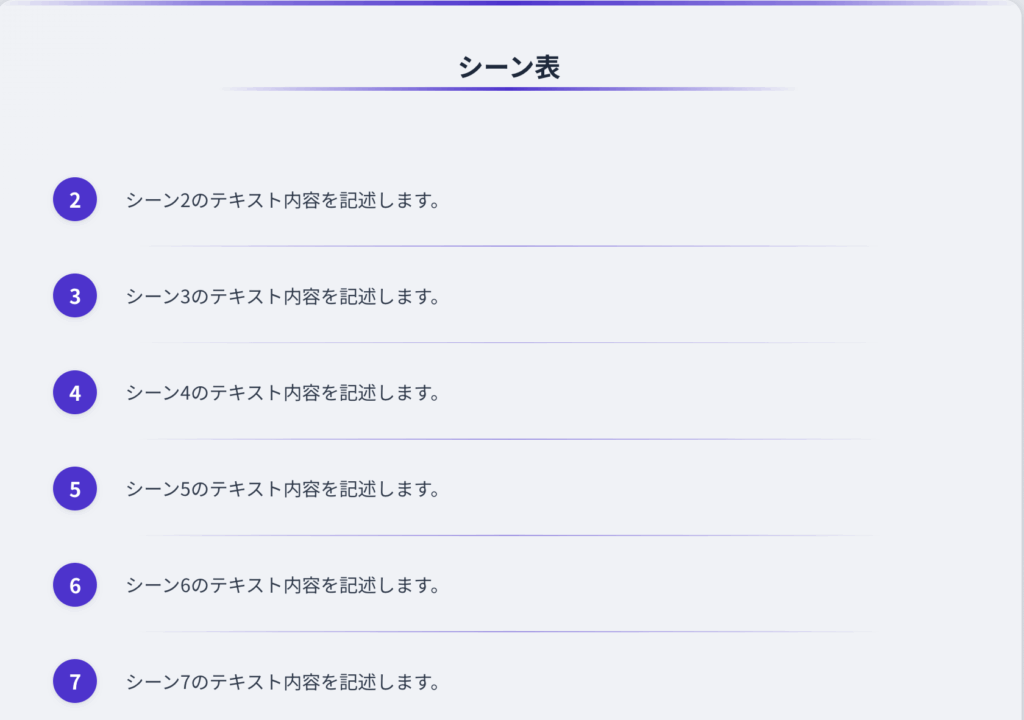
Task: Click the number 3 circle badge
Action: [75, 296]
